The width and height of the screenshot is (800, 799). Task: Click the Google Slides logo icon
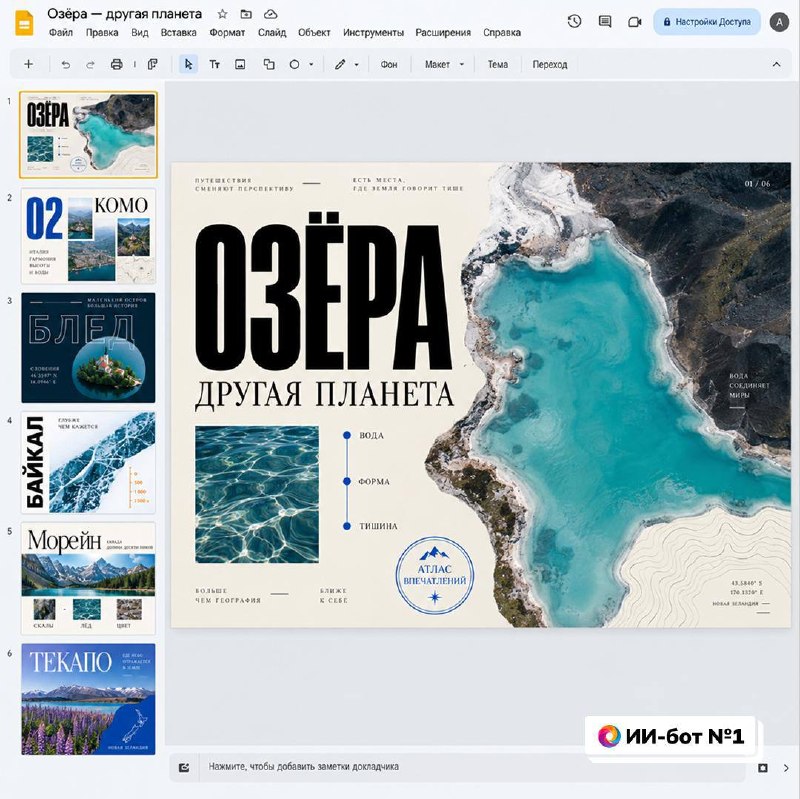(x=24, y=23)
